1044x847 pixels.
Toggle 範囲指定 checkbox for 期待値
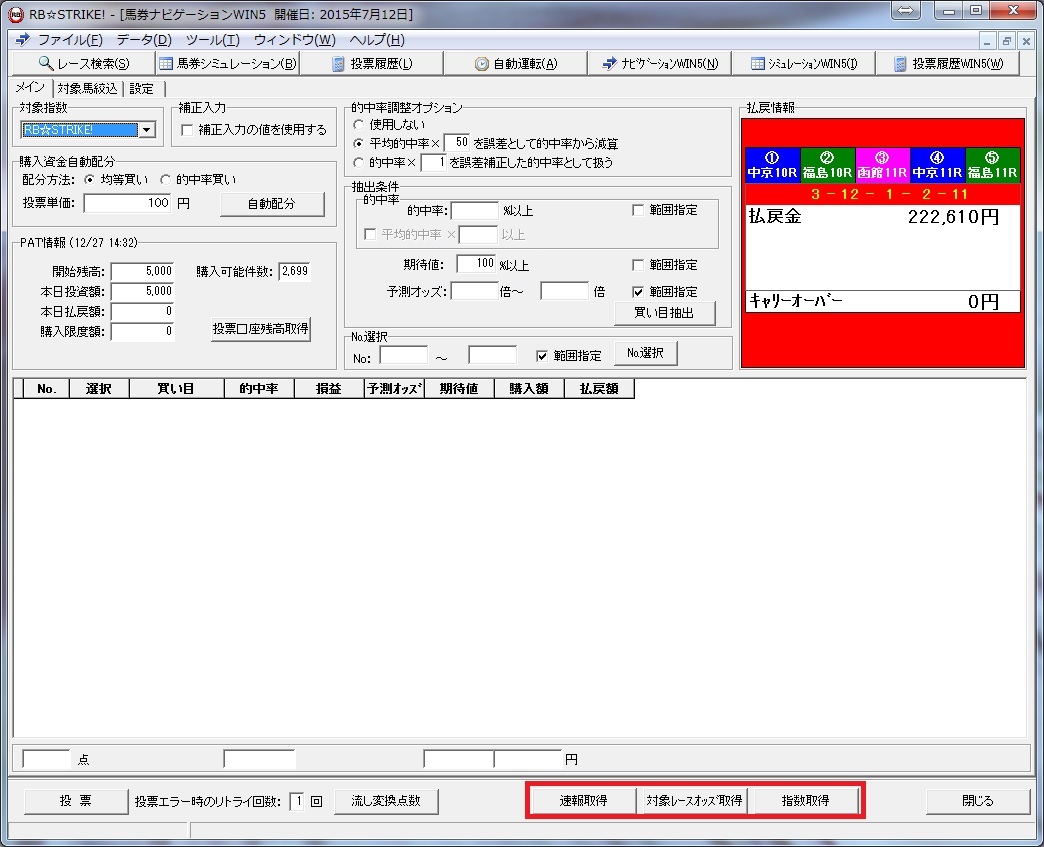(x=638, y=265)
